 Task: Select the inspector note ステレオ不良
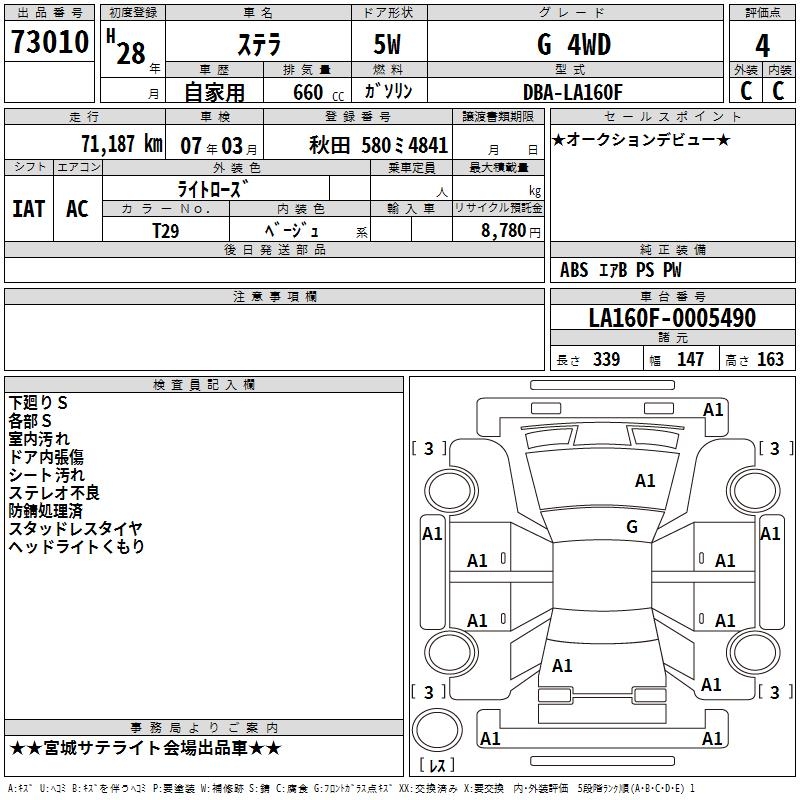[54, 493]
